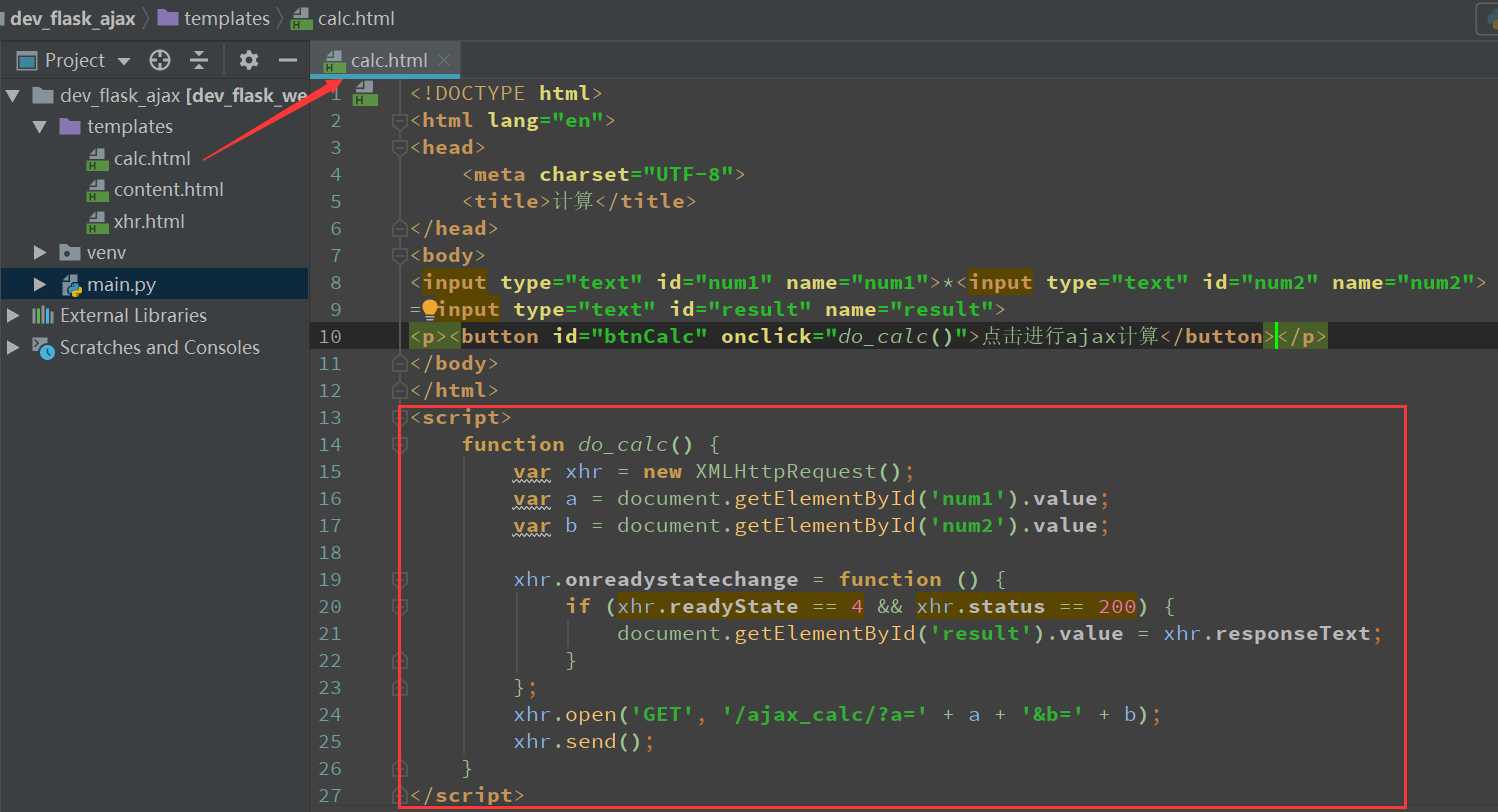Switch to the calc.html editor tab
The height and width of the screenshot is (812, 1498).
[385, 61]
